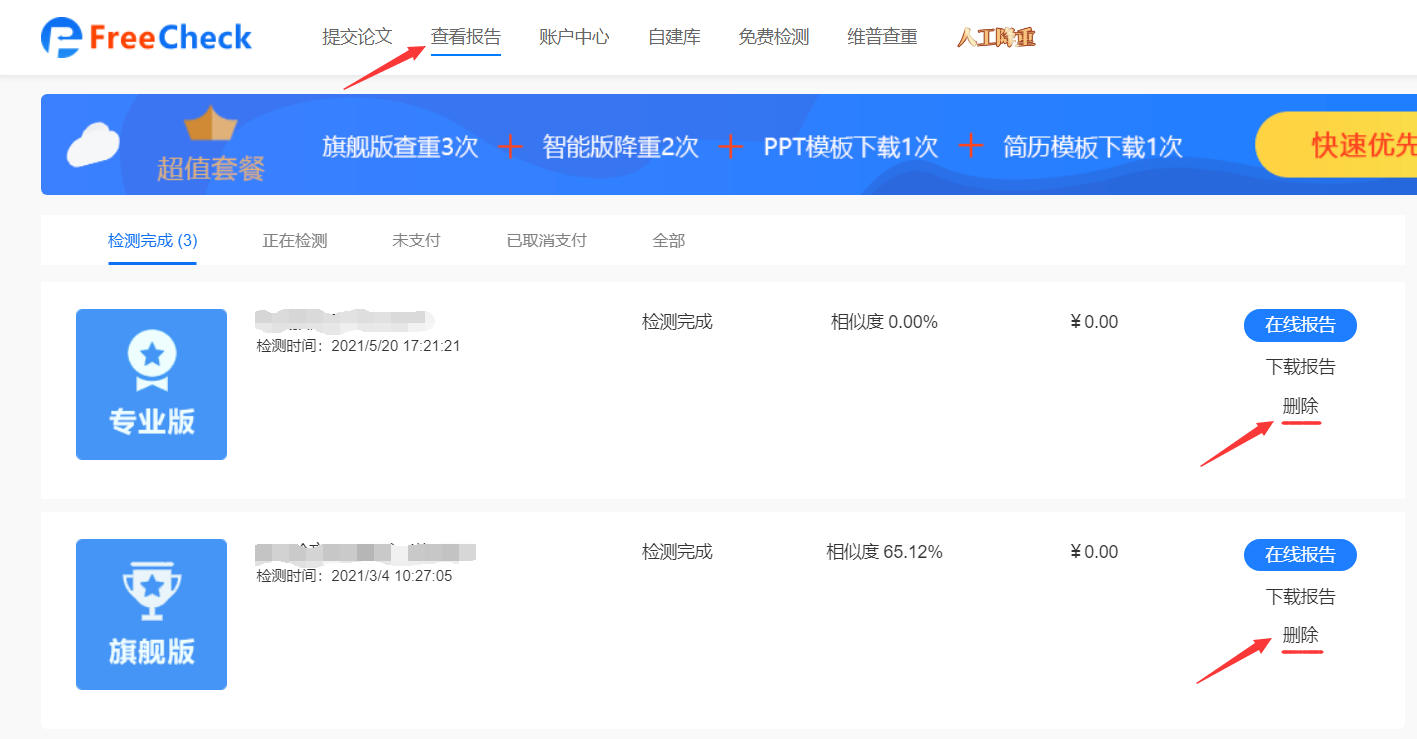Click the crown icon above 超值套餐
Viewport: 1417px width, 739px height.
(211, 123)
